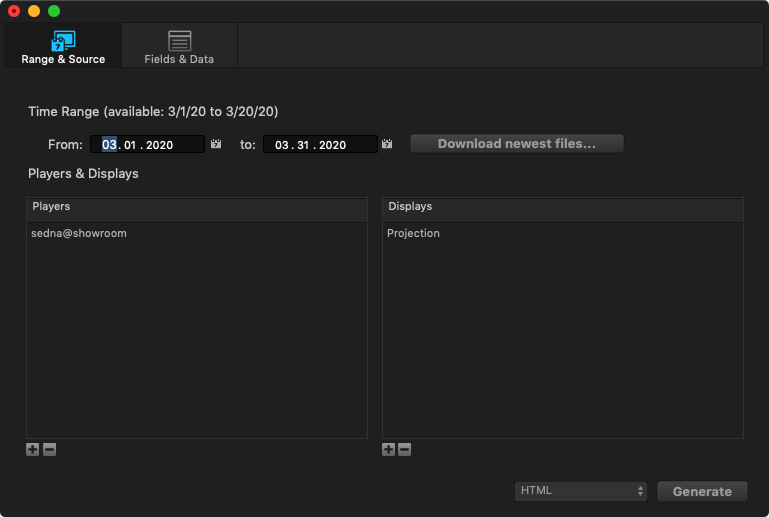769x517 pixels.
Task: Switch to the Range & Source tab
Action: coord(63,46)
